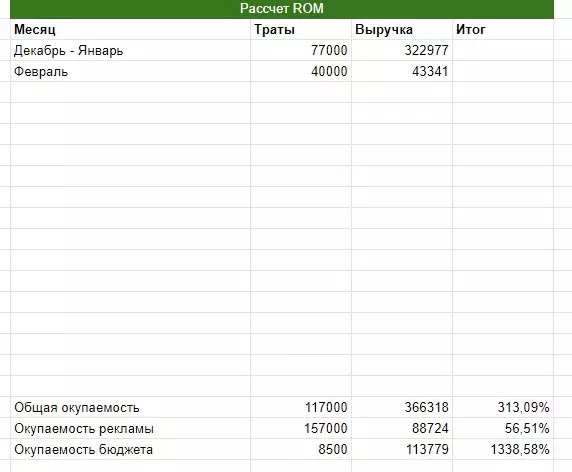
Task: Select the 'Окупаемость рекламы' cell
Action: point(131,428)
